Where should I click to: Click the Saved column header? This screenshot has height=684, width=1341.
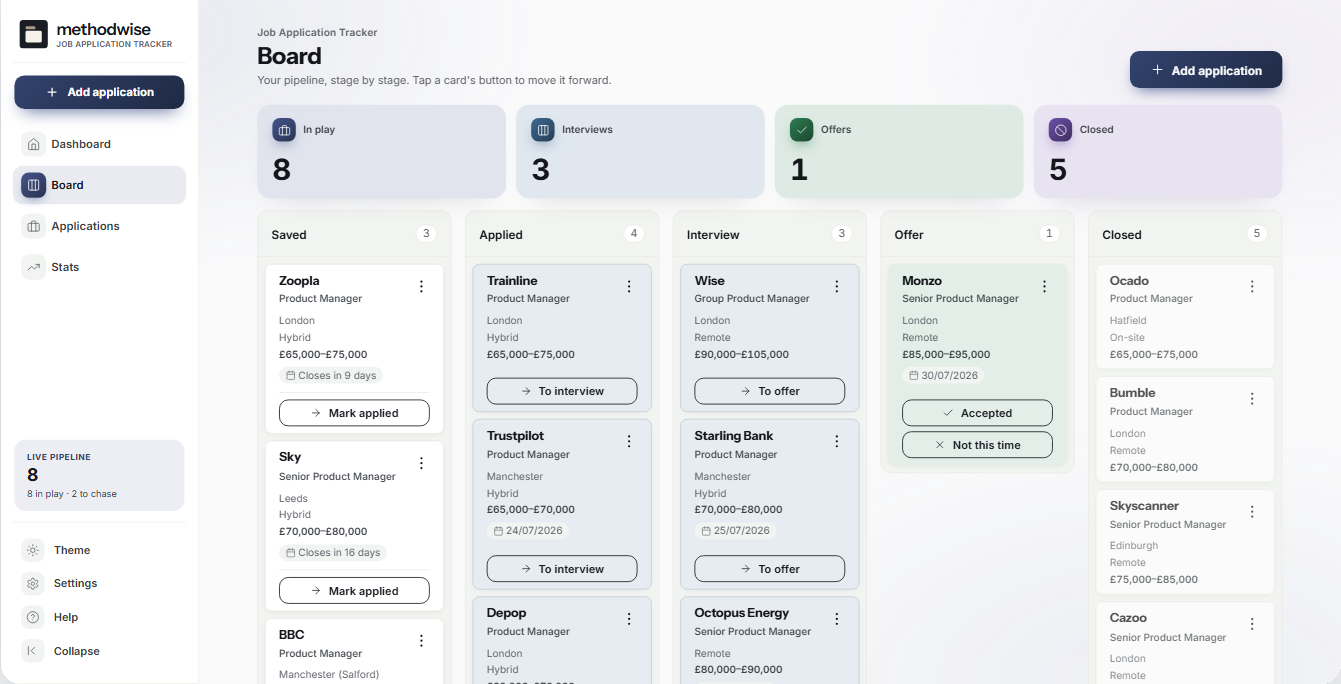(x=354, y=234)
